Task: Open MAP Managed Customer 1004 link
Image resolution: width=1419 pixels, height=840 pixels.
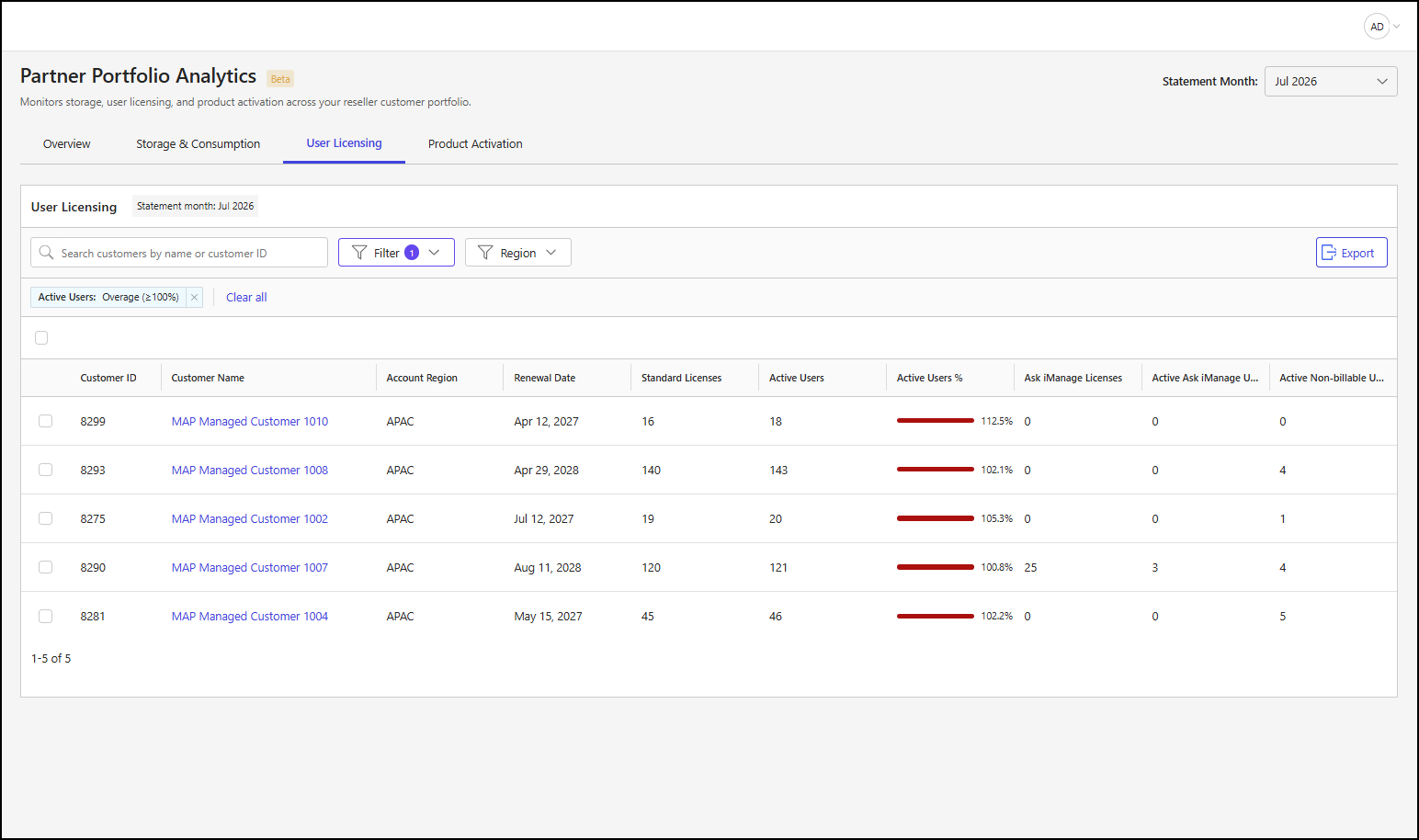Action: coord(250,616)
